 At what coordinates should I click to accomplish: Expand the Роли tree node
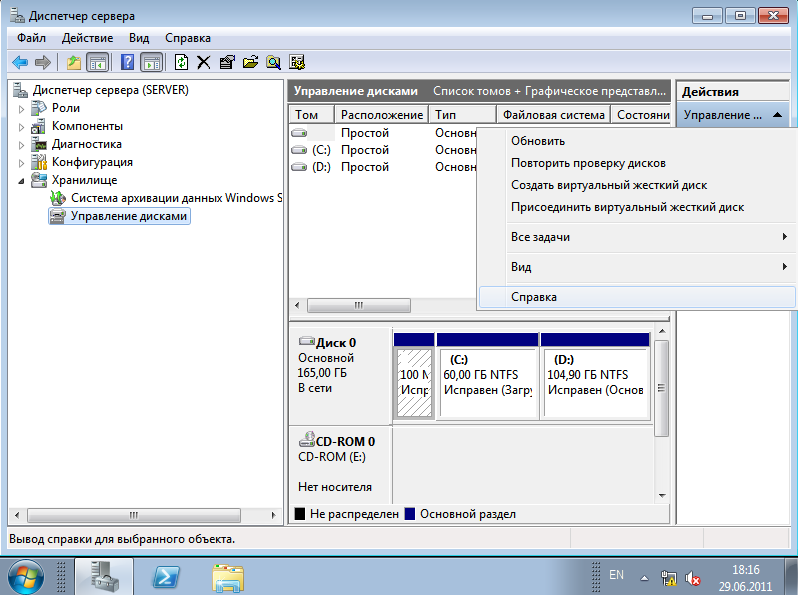point(21,109)
